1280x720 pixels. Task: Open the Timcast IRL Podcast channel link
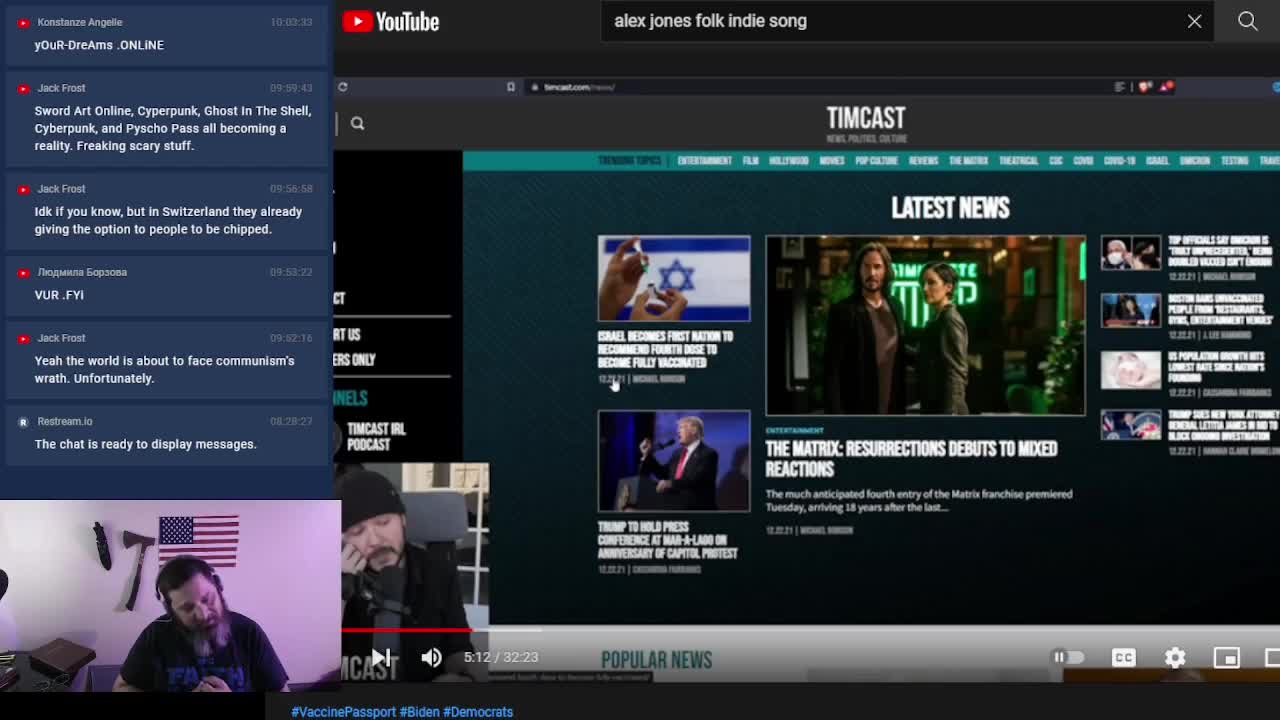click(x=376, y=437)
